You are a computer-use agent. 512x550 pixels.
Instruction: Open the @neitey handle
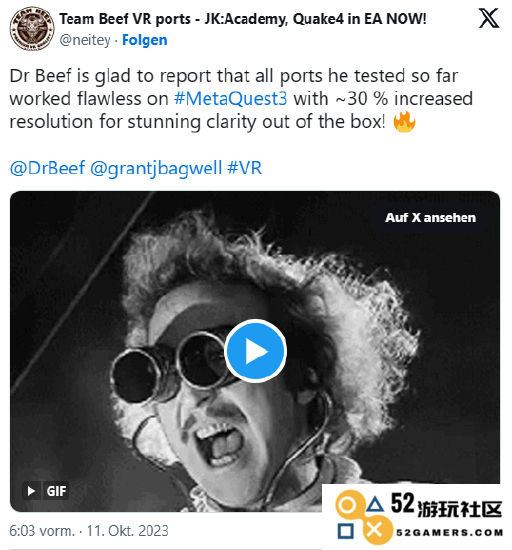click(x=85, y=40)
